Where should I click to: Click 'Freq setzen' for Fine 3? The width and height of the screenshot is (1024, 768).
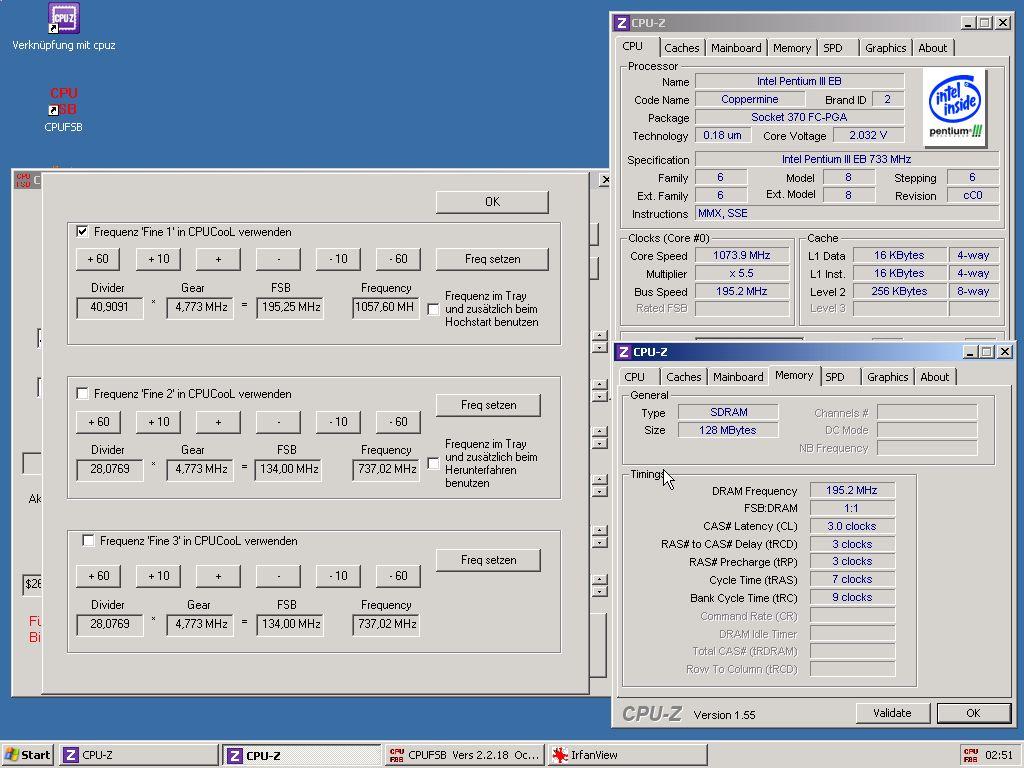[x=488, y=560]
